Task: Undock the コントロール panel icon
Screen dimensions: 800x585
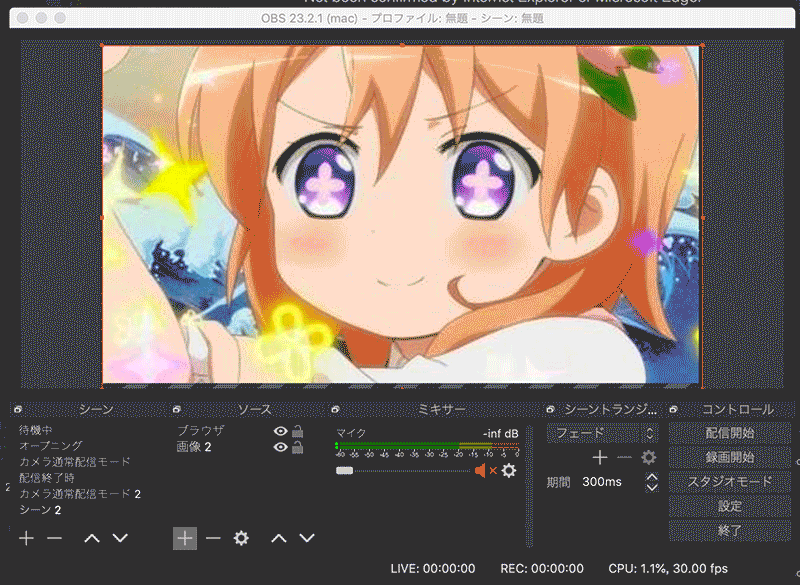Action: click(673, 409)
